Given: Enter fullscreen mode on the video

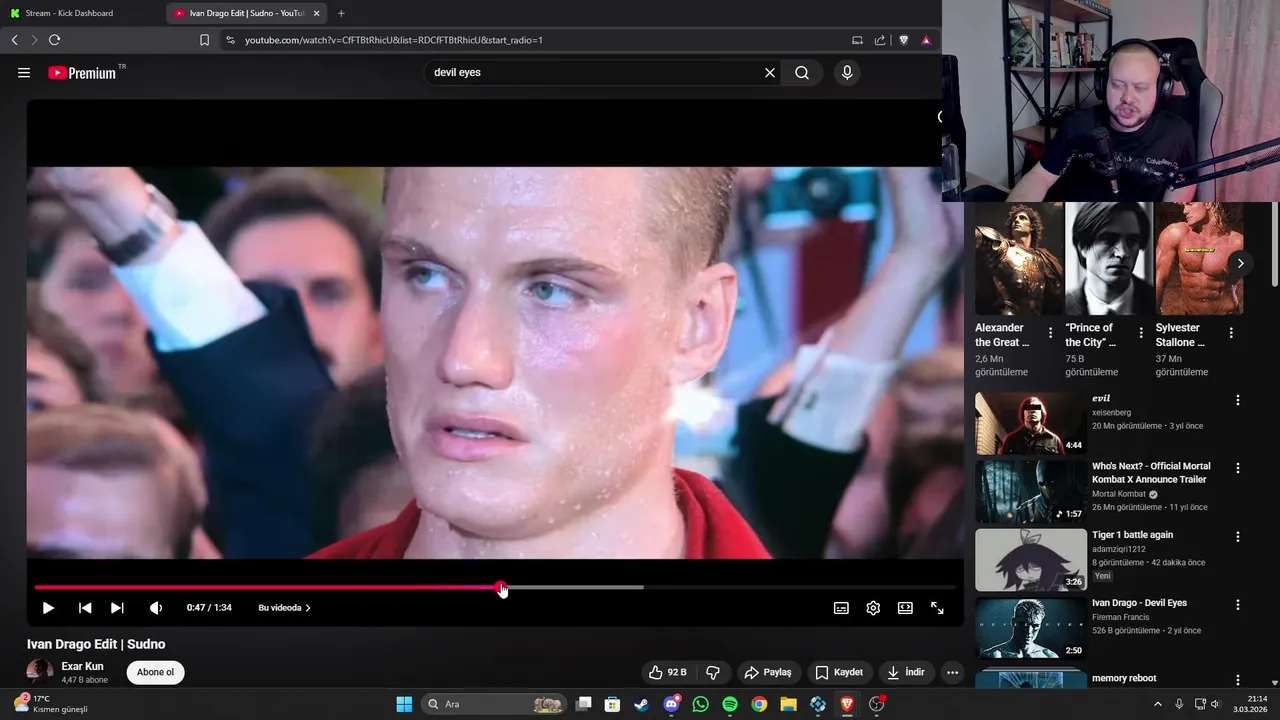Looking at the screenshot, I should point(937,608).
